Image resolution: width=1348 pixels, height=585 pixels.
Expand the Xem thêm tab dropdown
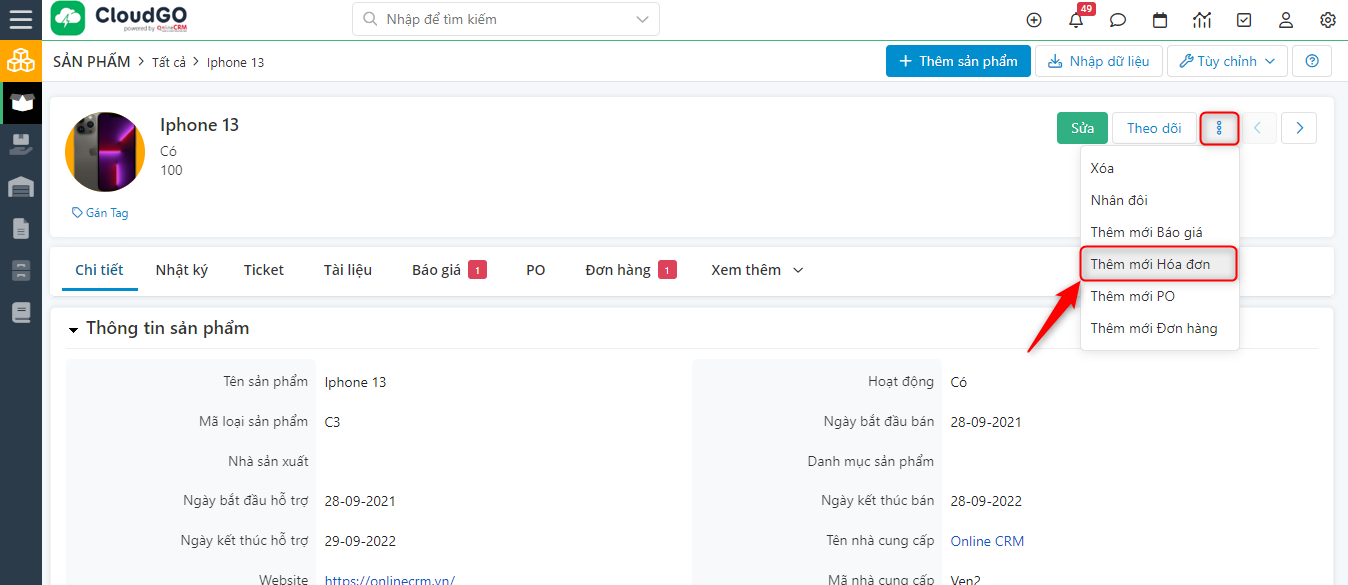(x=757, y=270)
